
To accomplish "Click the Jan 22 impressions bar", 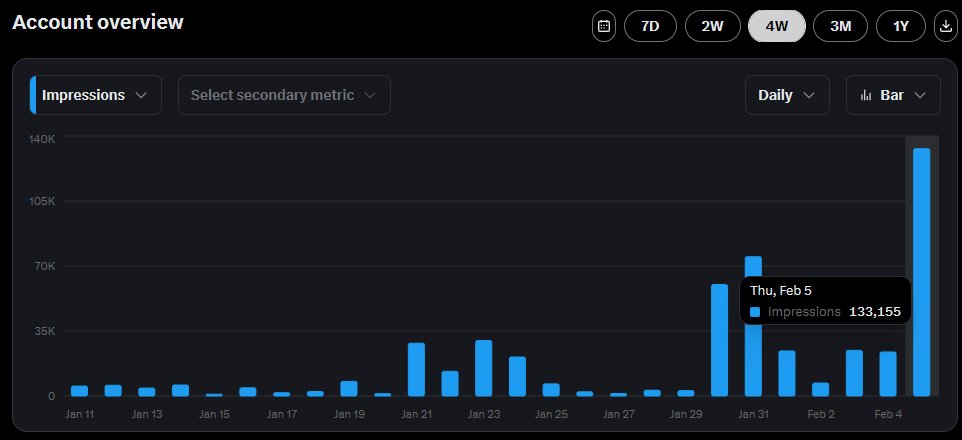I will (x=450, y=384).
